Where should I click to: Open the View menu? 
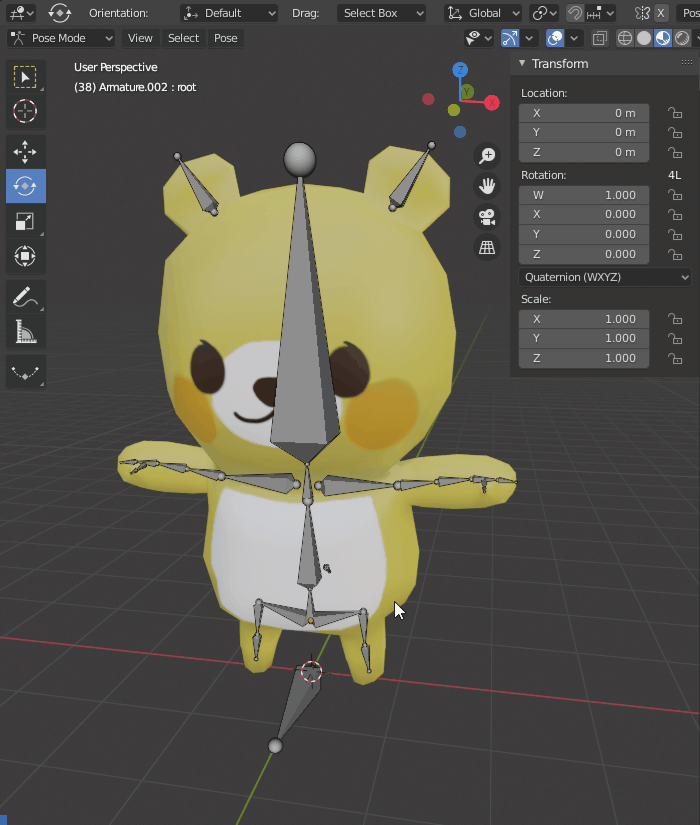140,38
